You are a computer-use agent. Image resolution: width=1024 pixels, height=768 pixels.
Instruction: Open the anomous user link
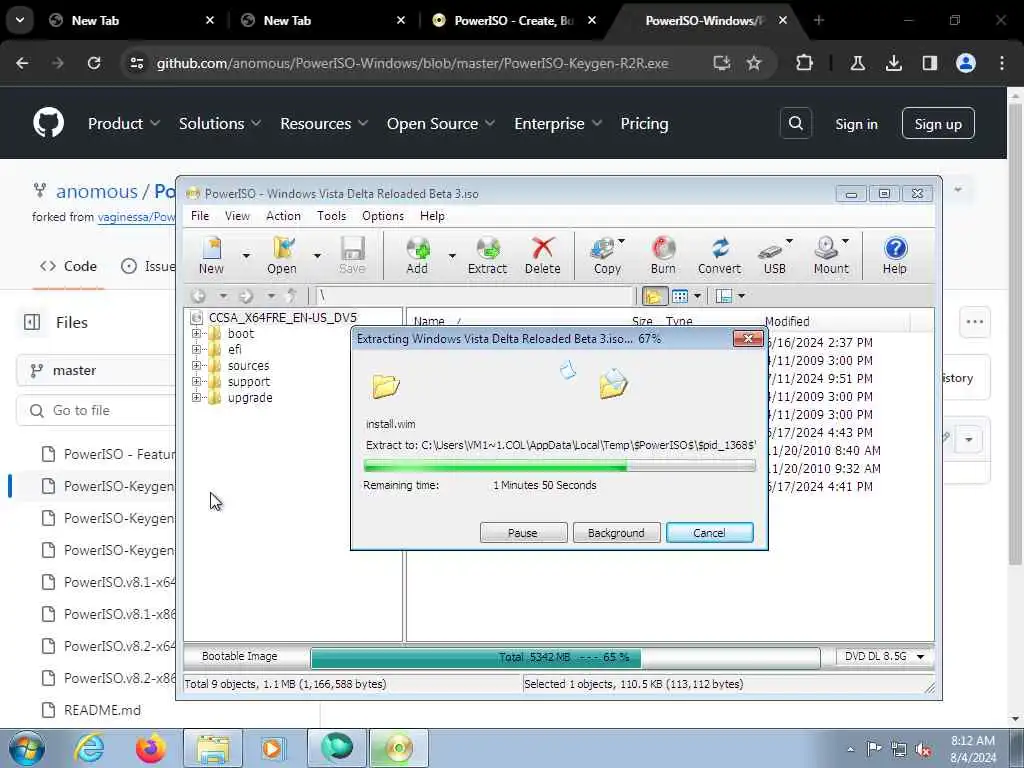coord(97,191)
